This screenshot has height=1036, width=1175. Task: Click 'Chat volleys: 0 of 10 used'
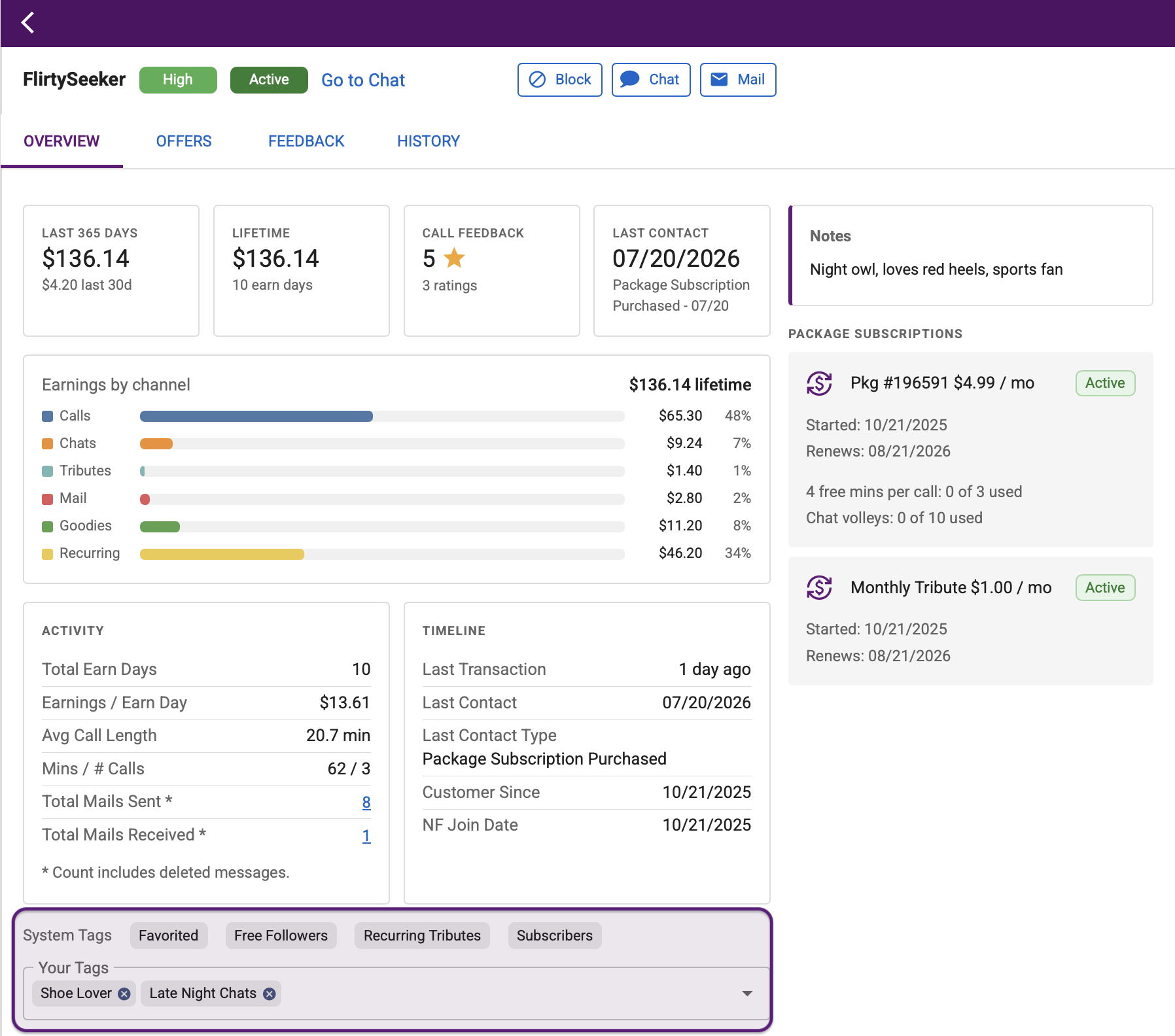pos(894,518)
